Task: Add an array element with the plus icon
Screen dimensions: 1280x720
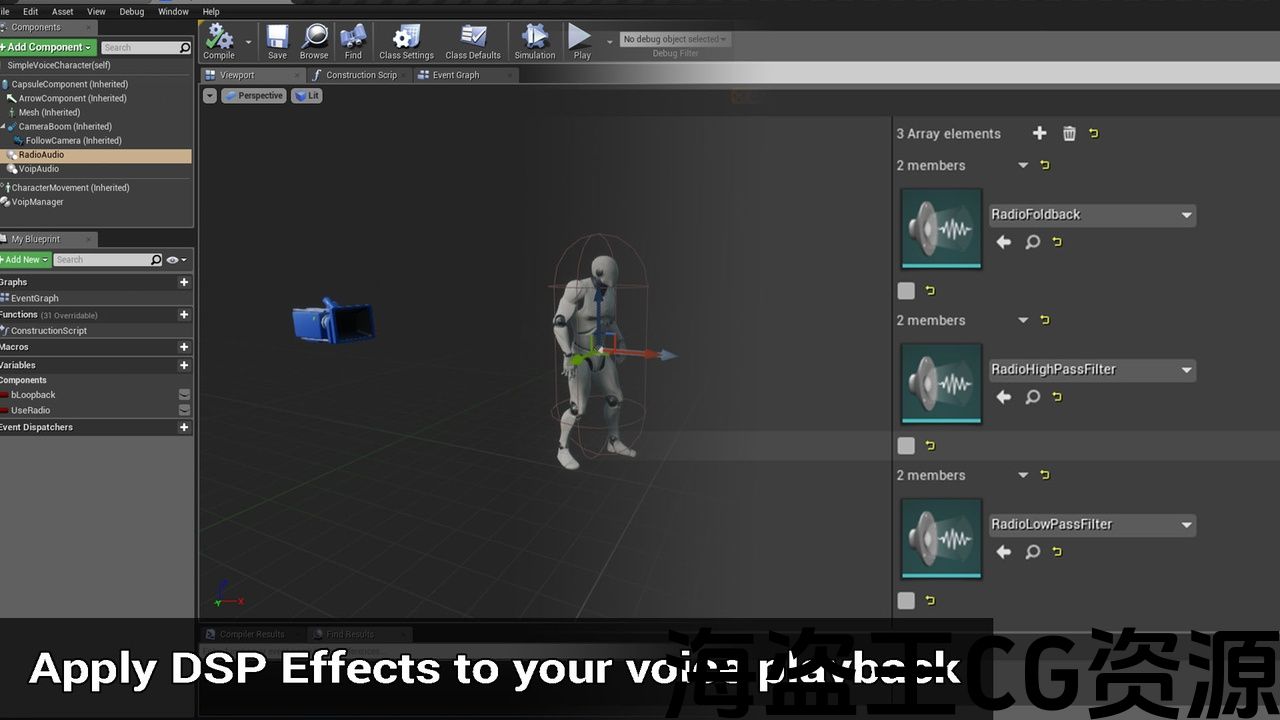Action: (x=1039, y=133)
